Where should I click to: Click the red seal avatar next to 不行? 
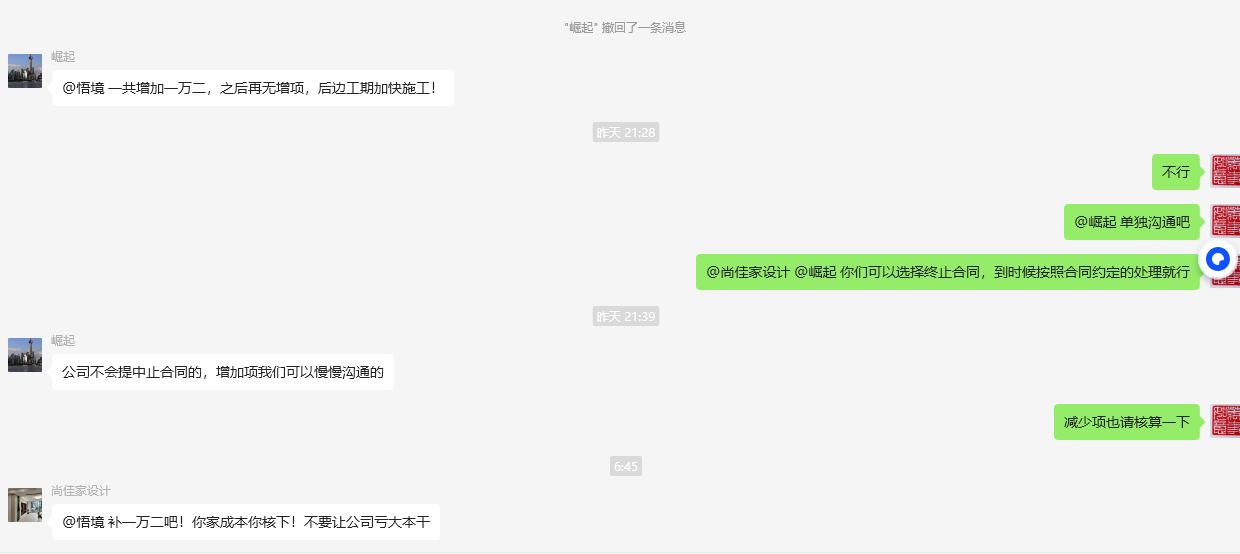tap(1225, 171)
